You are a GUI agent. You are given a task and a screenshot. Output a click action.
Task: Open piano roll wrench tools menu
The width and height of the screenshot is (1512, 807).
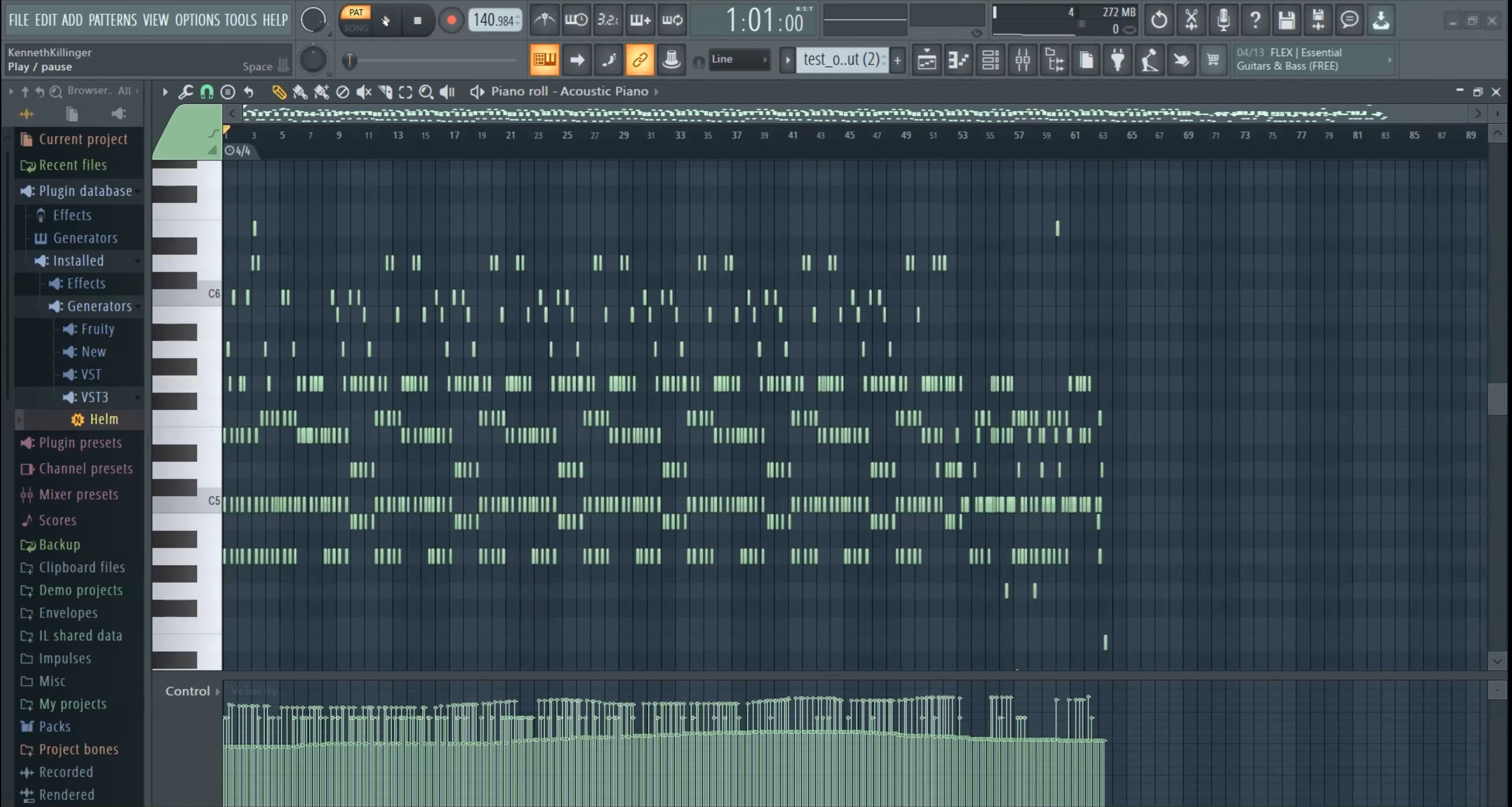(185, 92)
